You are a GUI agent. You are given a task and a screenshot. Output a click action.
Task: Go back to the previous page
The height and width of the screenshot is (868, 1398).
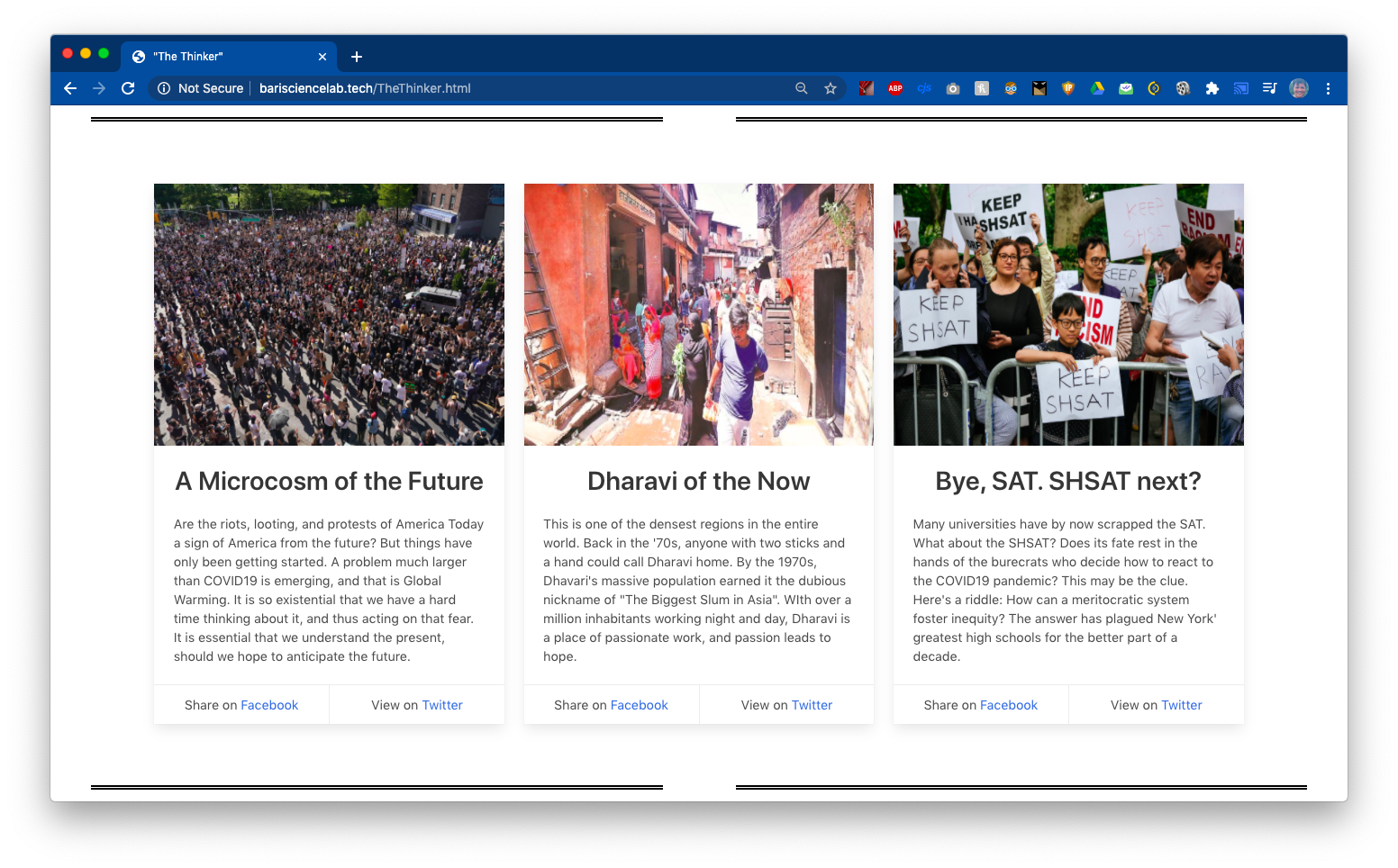point(70,88)
